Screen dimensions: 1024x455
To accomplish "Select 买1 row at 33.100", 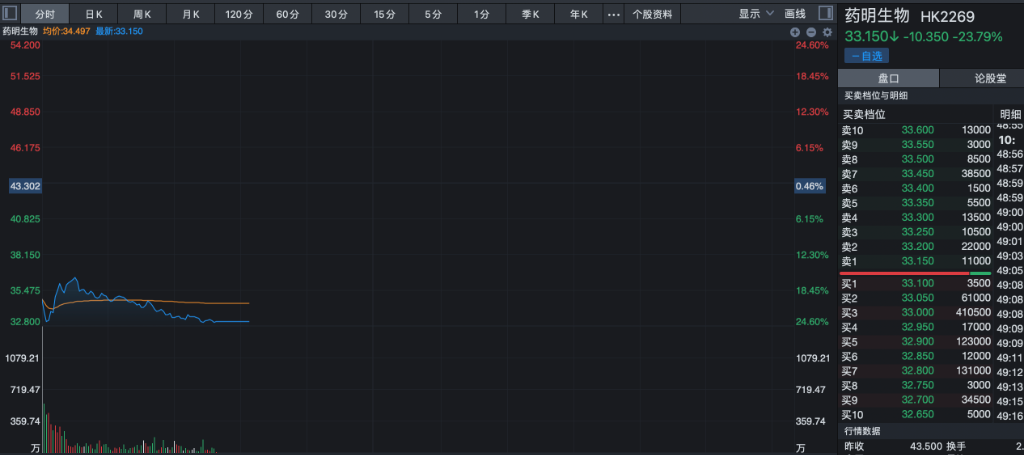I will [916, 283].
